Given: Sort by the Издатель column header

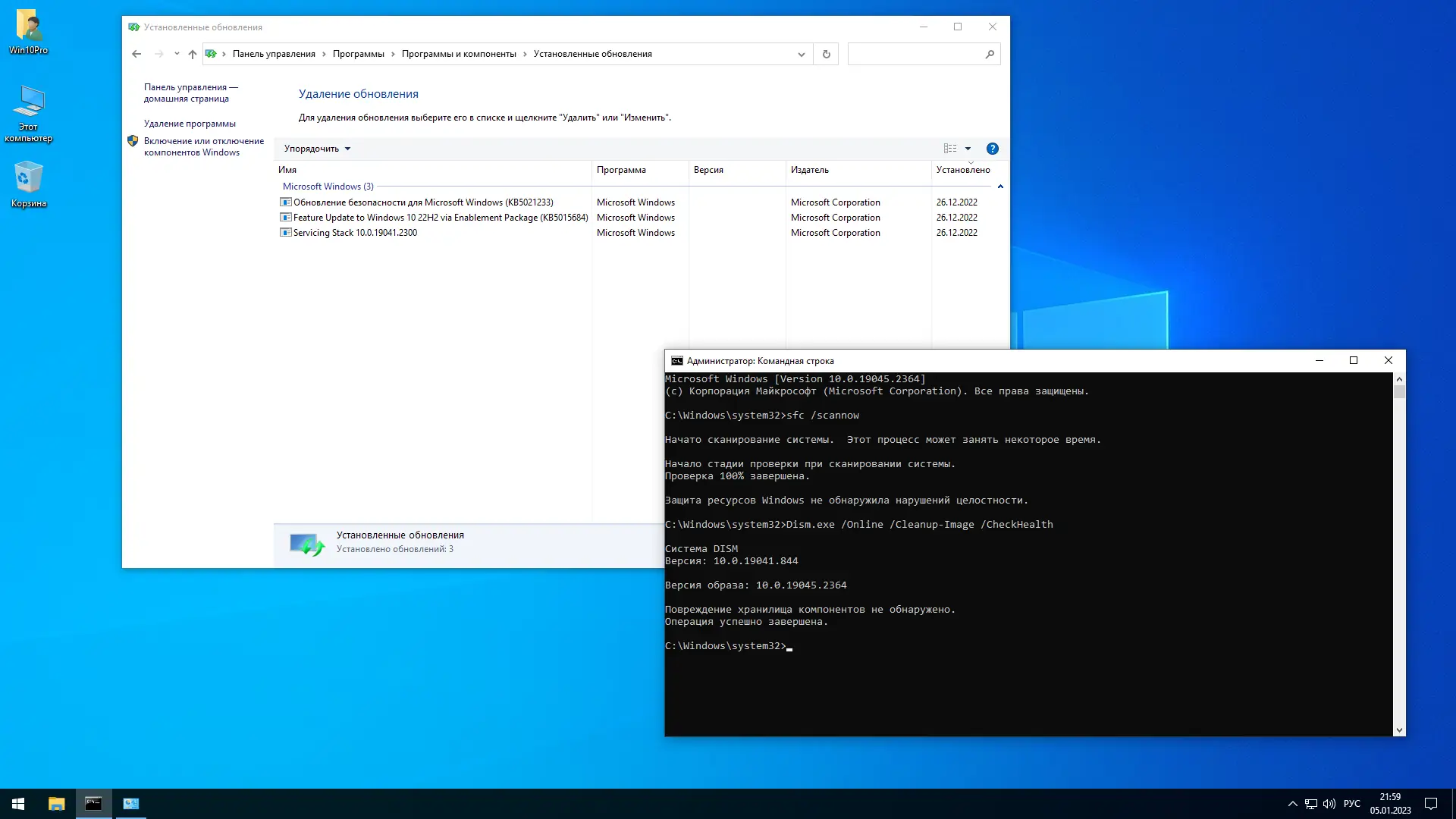Looking at the screenshot, I should (810, 170).
